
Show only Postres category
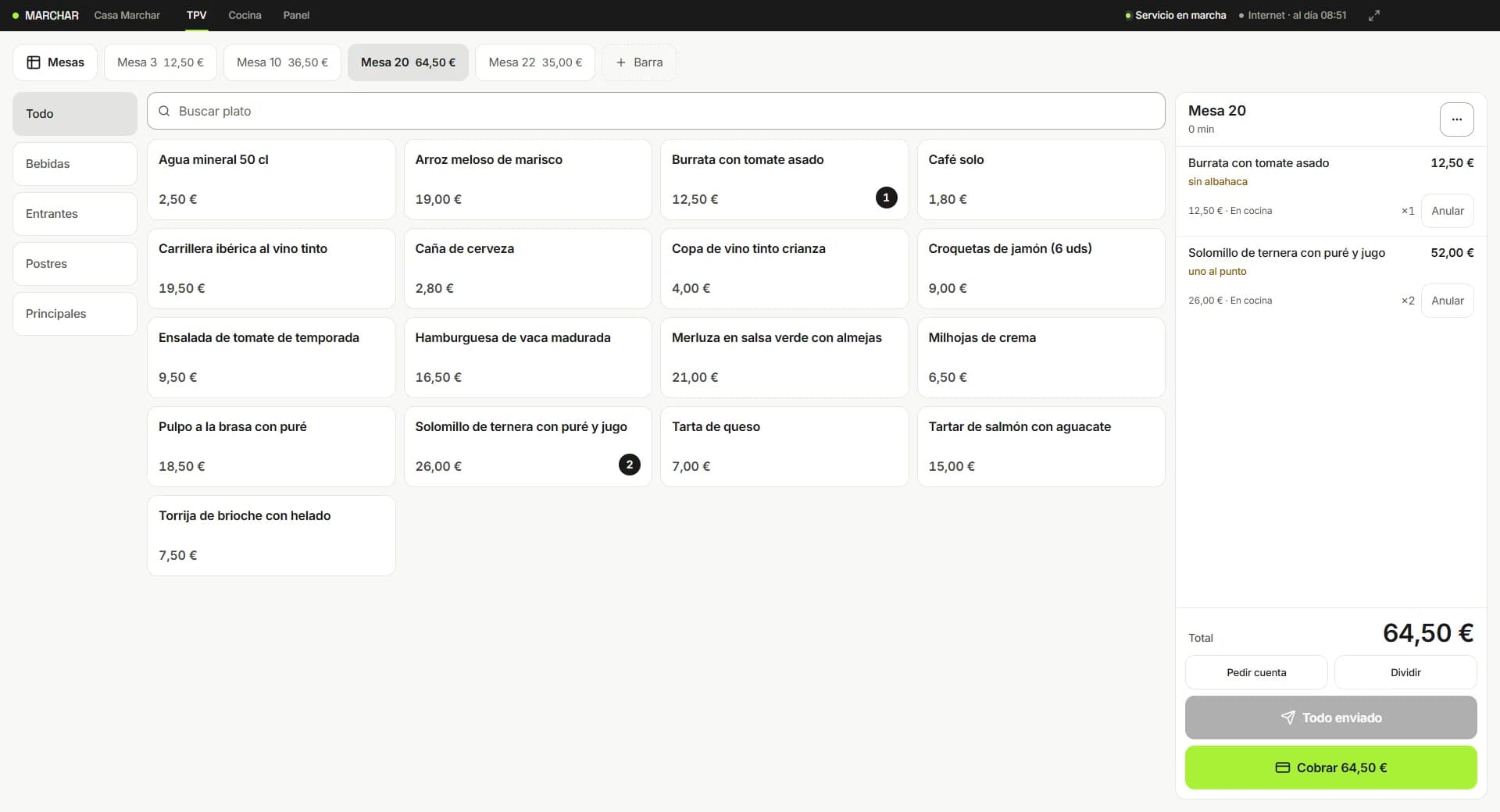(75, 264)
